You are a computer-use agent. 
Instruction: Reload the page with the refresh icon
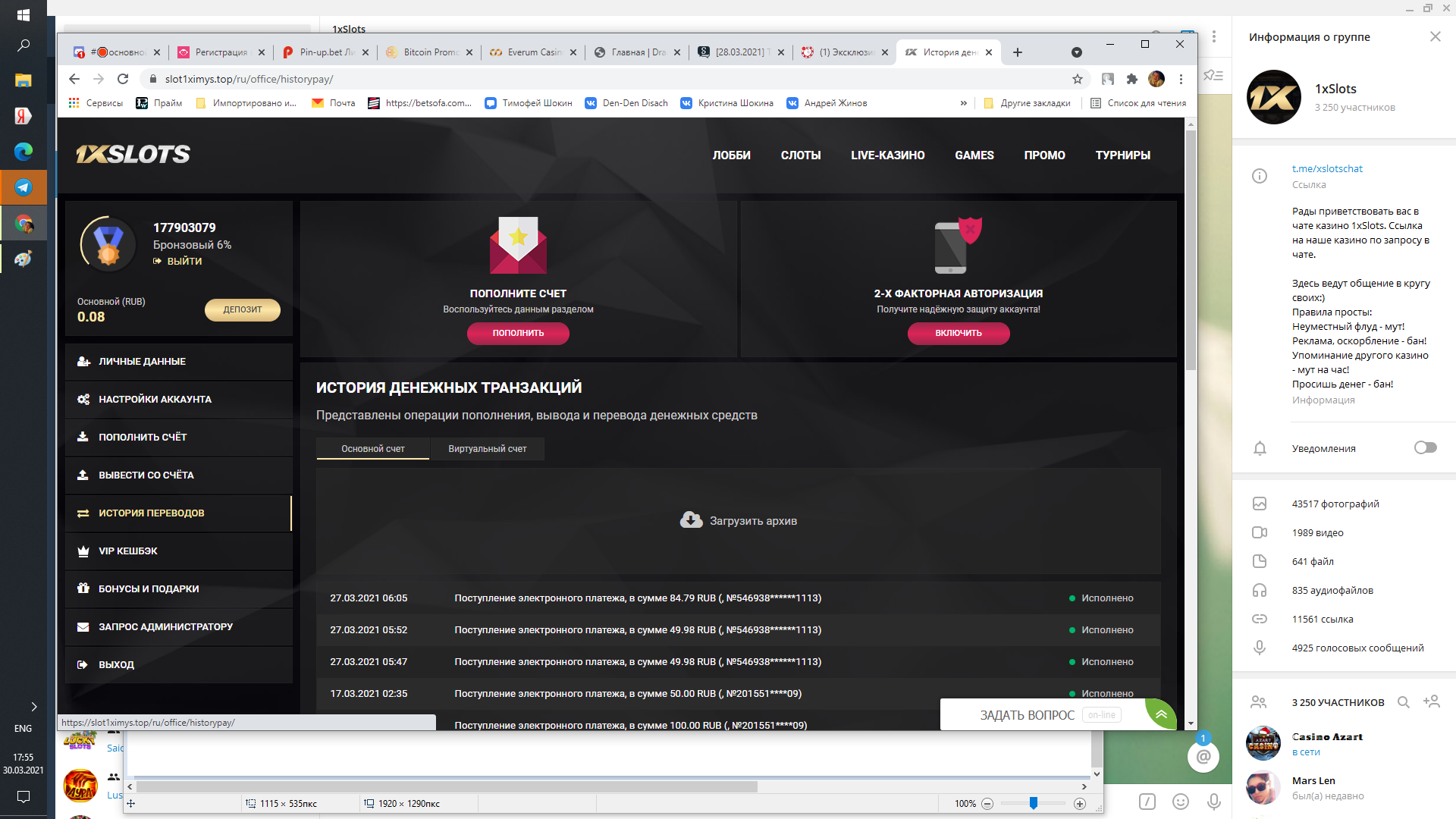point(123,79)
